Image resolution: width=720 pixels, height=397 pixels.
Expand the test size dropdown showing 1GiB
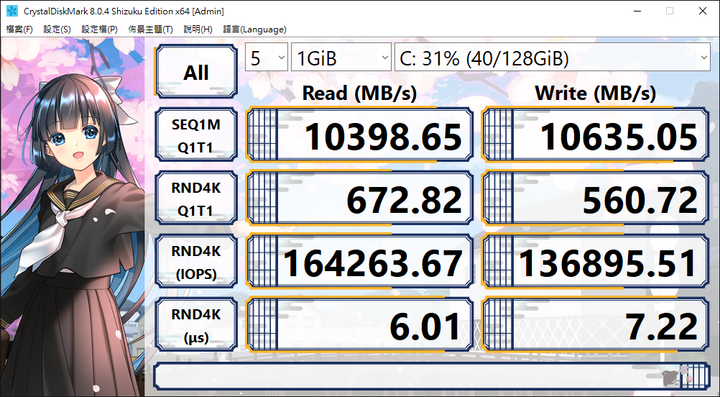tap(341, 57)
